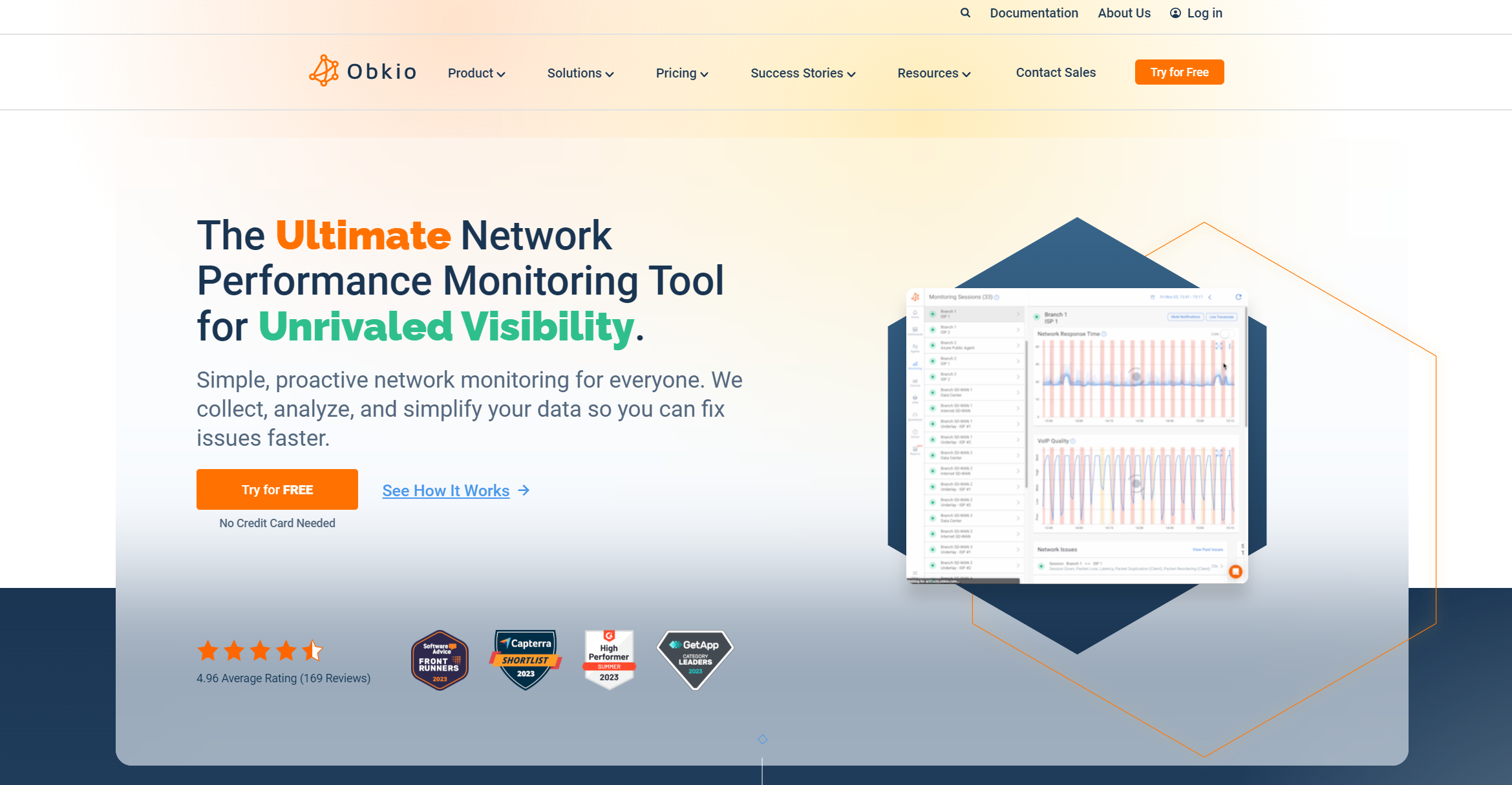This screenshot has height=785, width=1512.
Task: Click the orange chat icon in dashboard preview
Action: (1235, 571)
